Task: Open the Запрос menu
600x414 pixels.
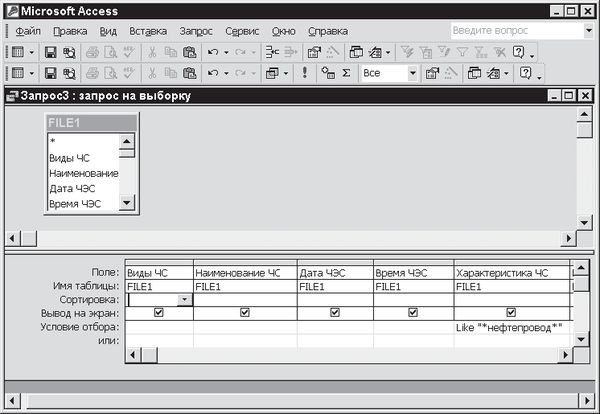Action: [x=196, y=31]
